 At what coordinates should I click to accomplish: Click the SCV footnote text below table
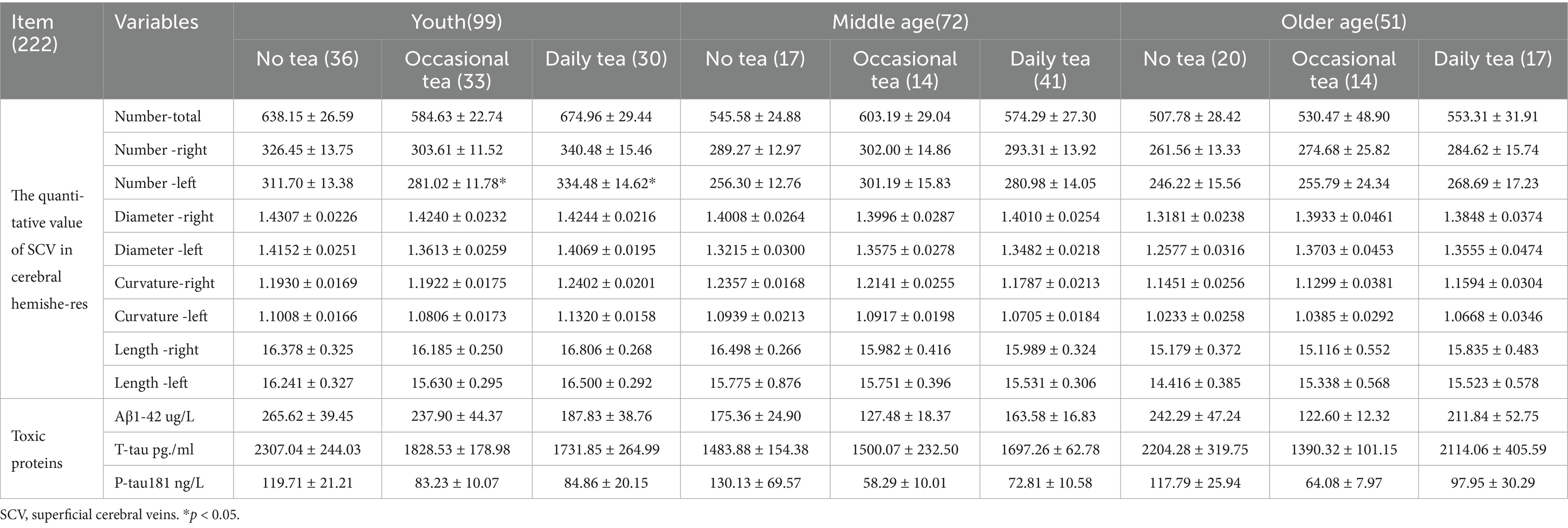120,515
